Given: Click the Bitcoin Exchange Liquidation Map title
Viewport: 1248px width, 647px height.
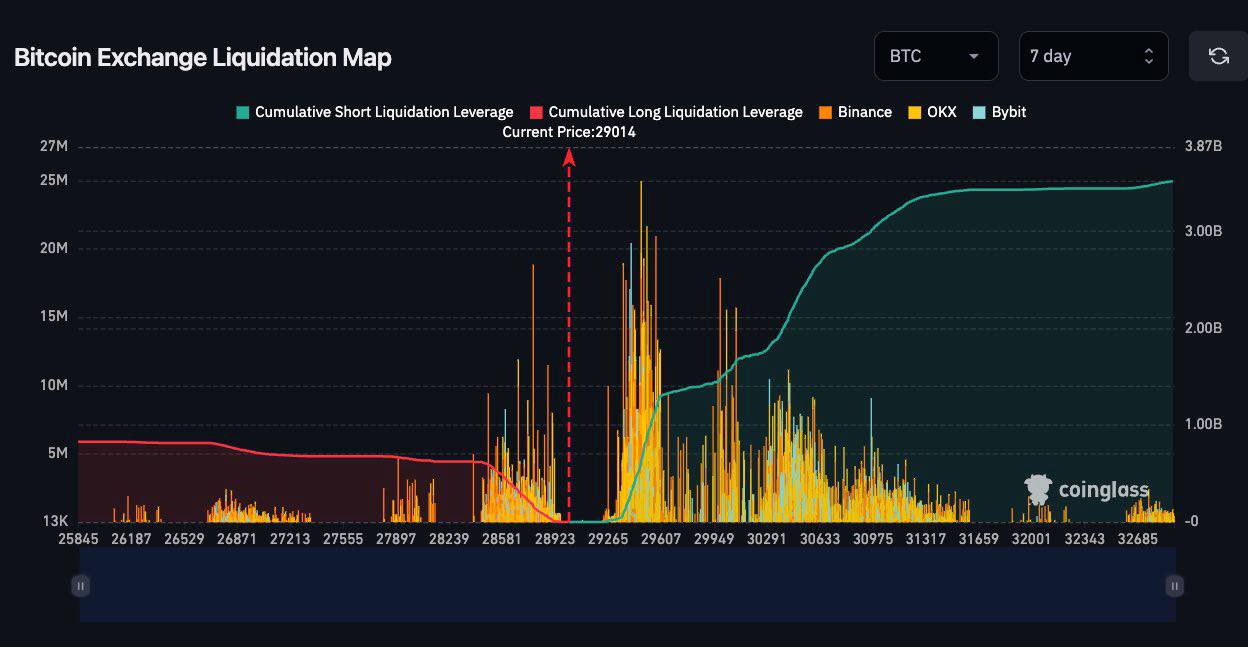Looking at the screenshot, I should click(203, 57).
